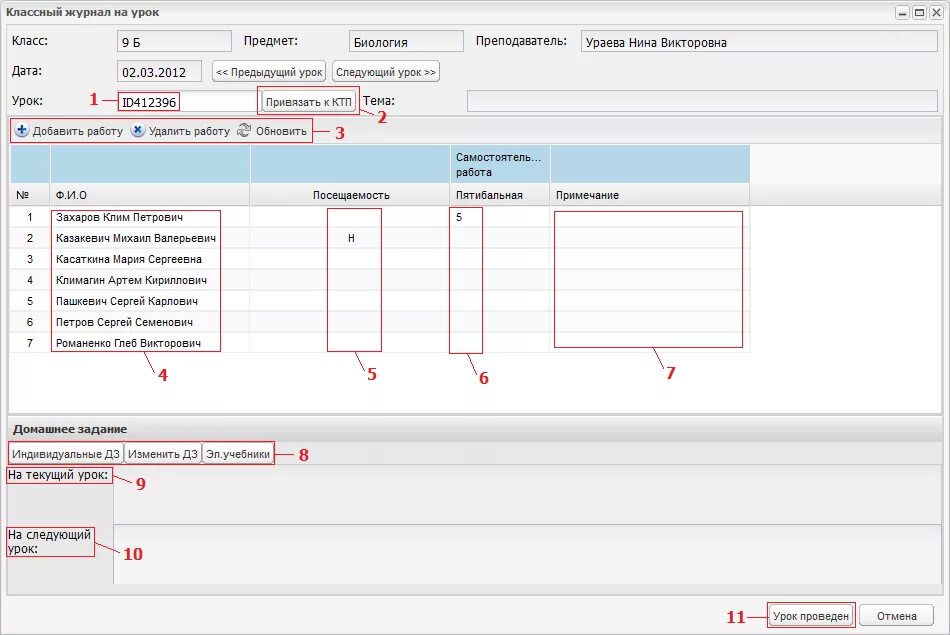Confirm with Урок проведен button
The height and width of the screenshot is (635, 950).
point(811,616)
